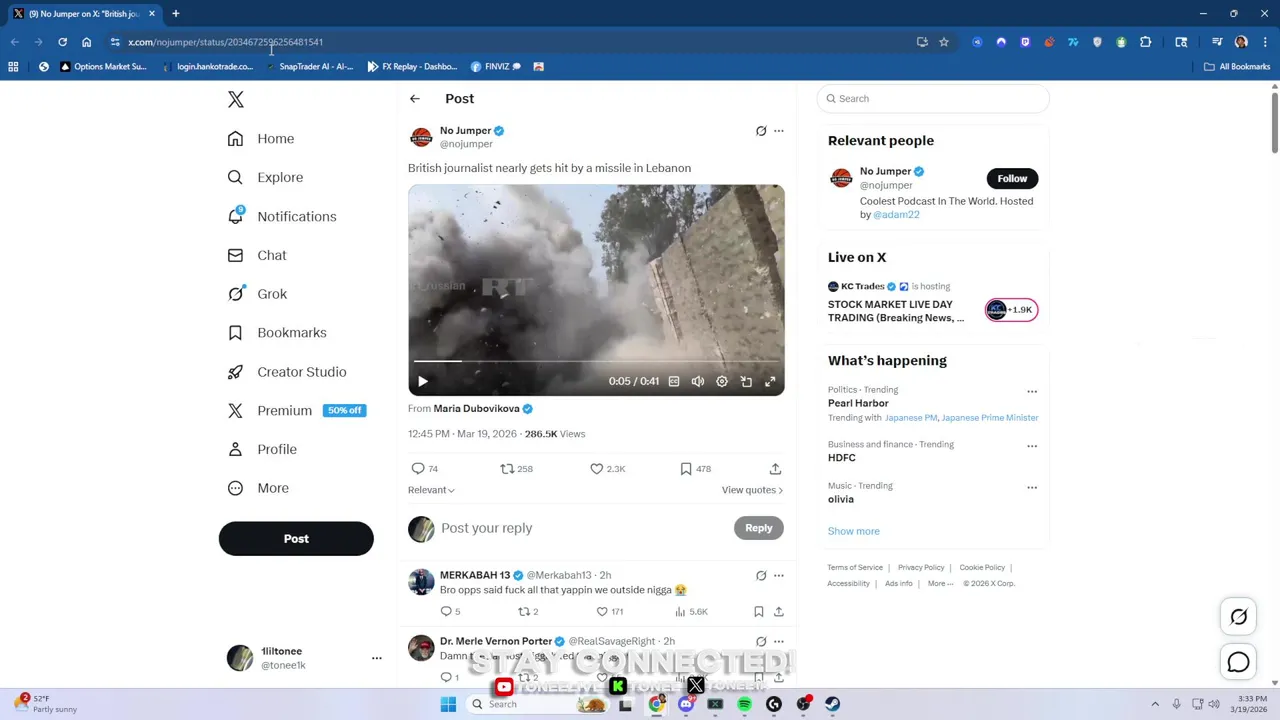Expand the Relevant replies sort dropdown
The height and width of the screenshot is (720, 1280).
431,490
